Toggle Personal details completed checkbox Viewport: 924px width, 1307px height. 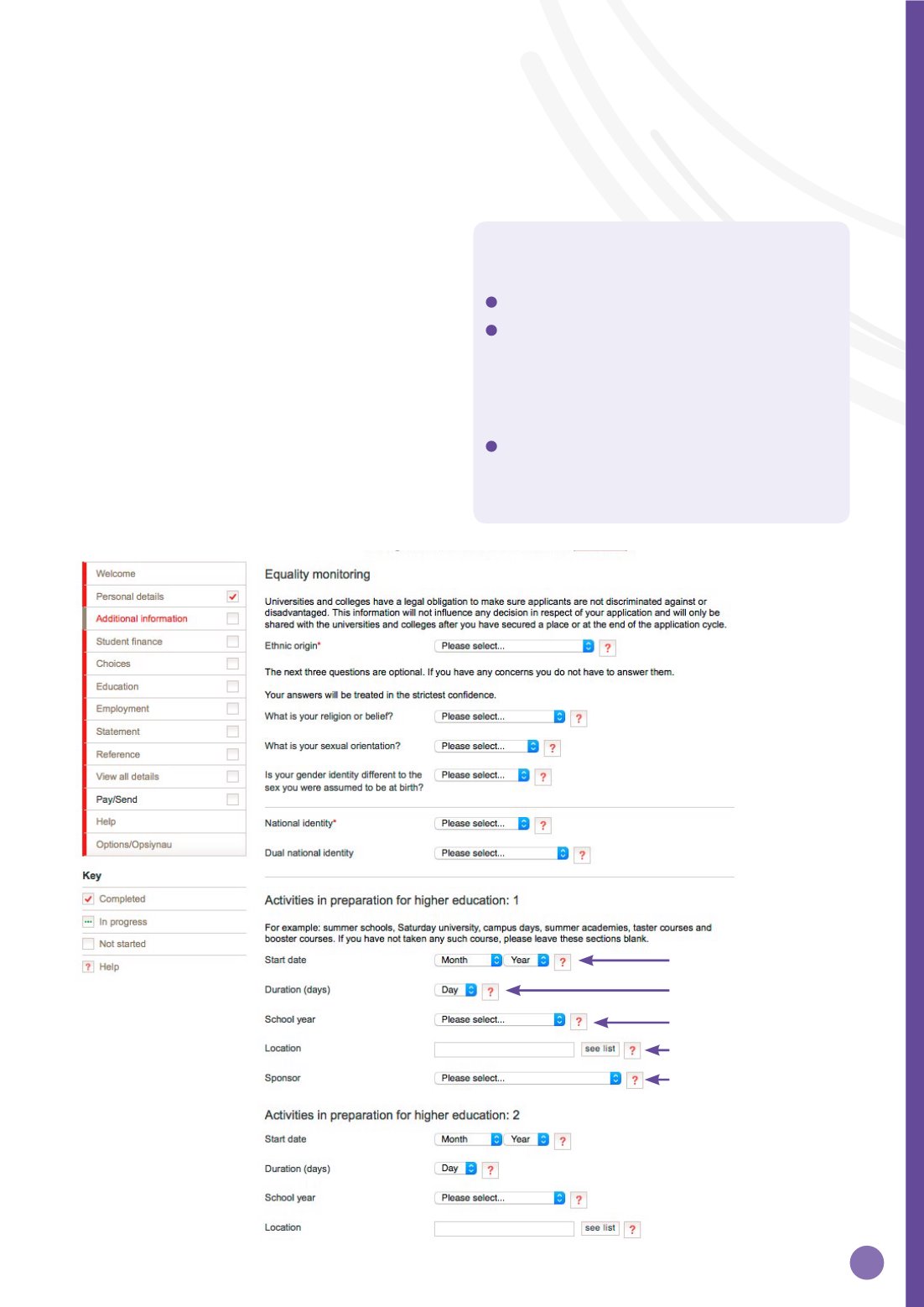pos(233,596)
